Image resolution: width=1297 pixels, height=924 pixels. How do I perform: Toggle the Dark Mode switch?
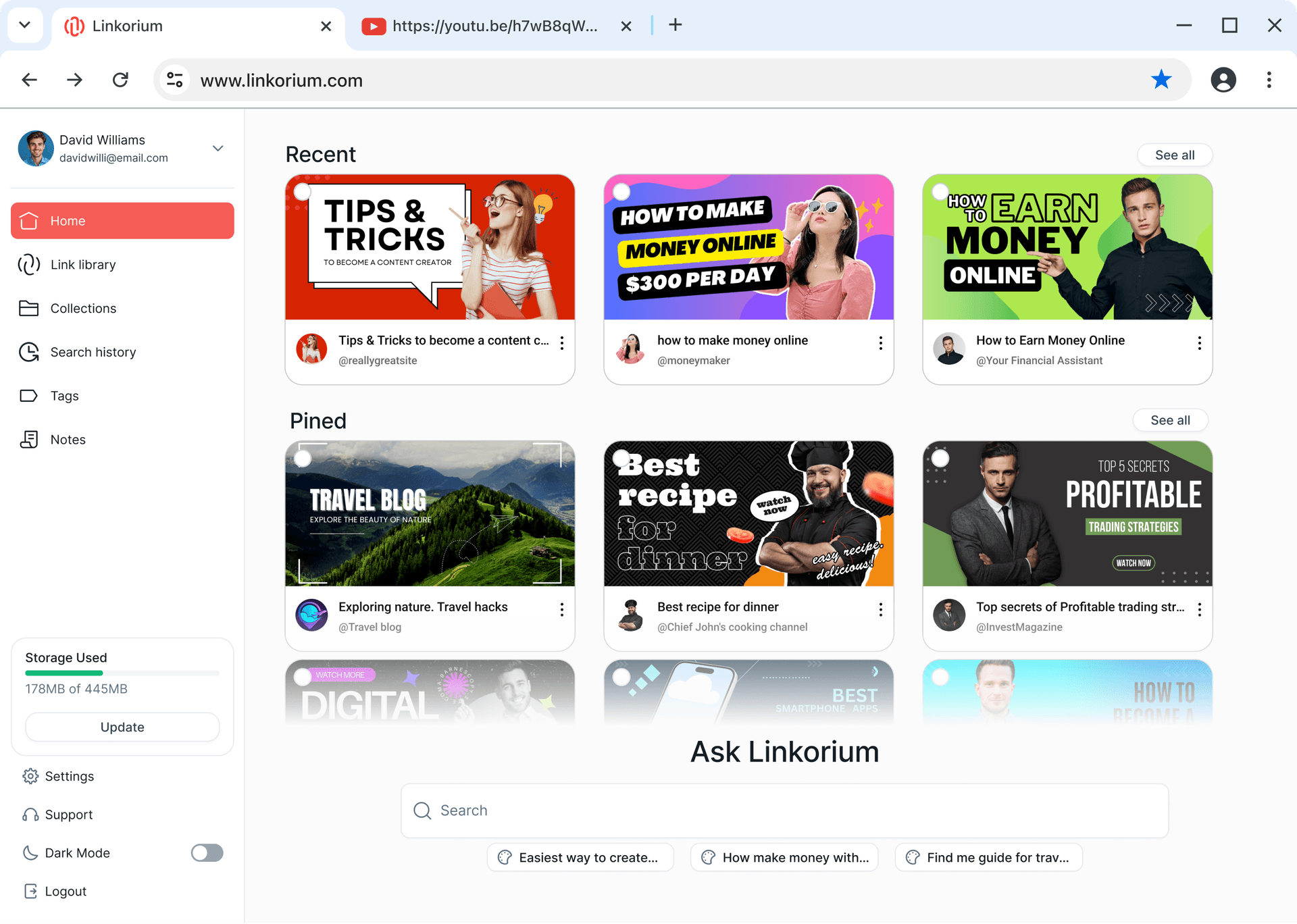pos(207,853)
